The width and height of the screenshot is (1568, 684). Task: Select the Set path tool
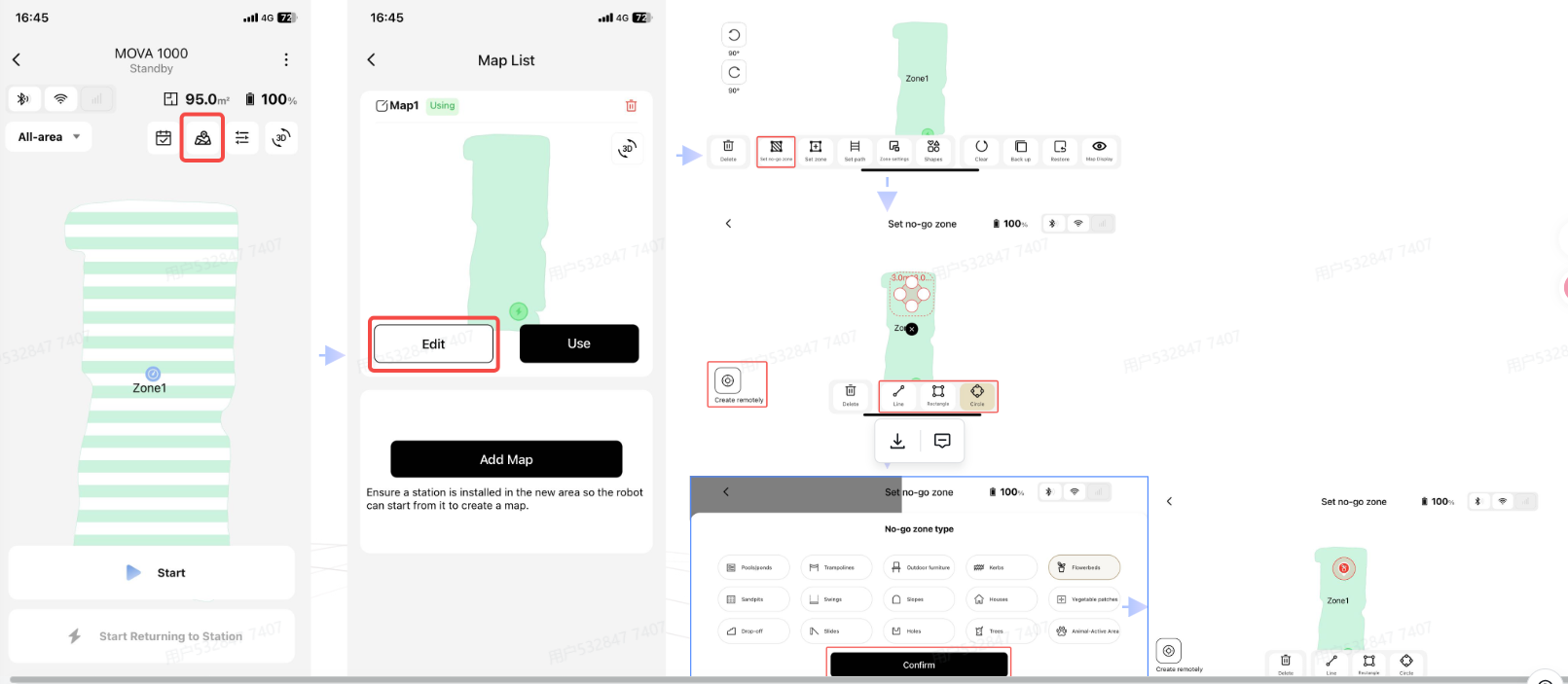[855, 151]
